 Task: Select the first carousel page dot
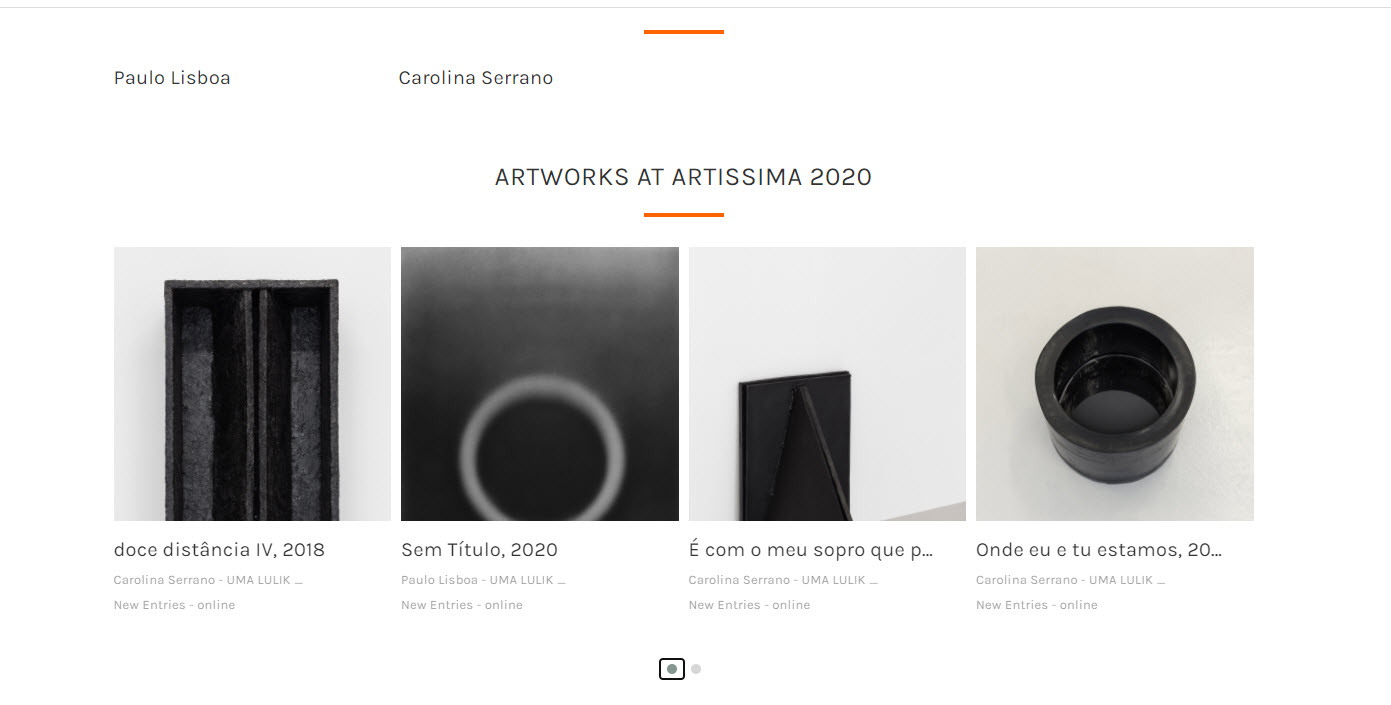coord(672,669)
